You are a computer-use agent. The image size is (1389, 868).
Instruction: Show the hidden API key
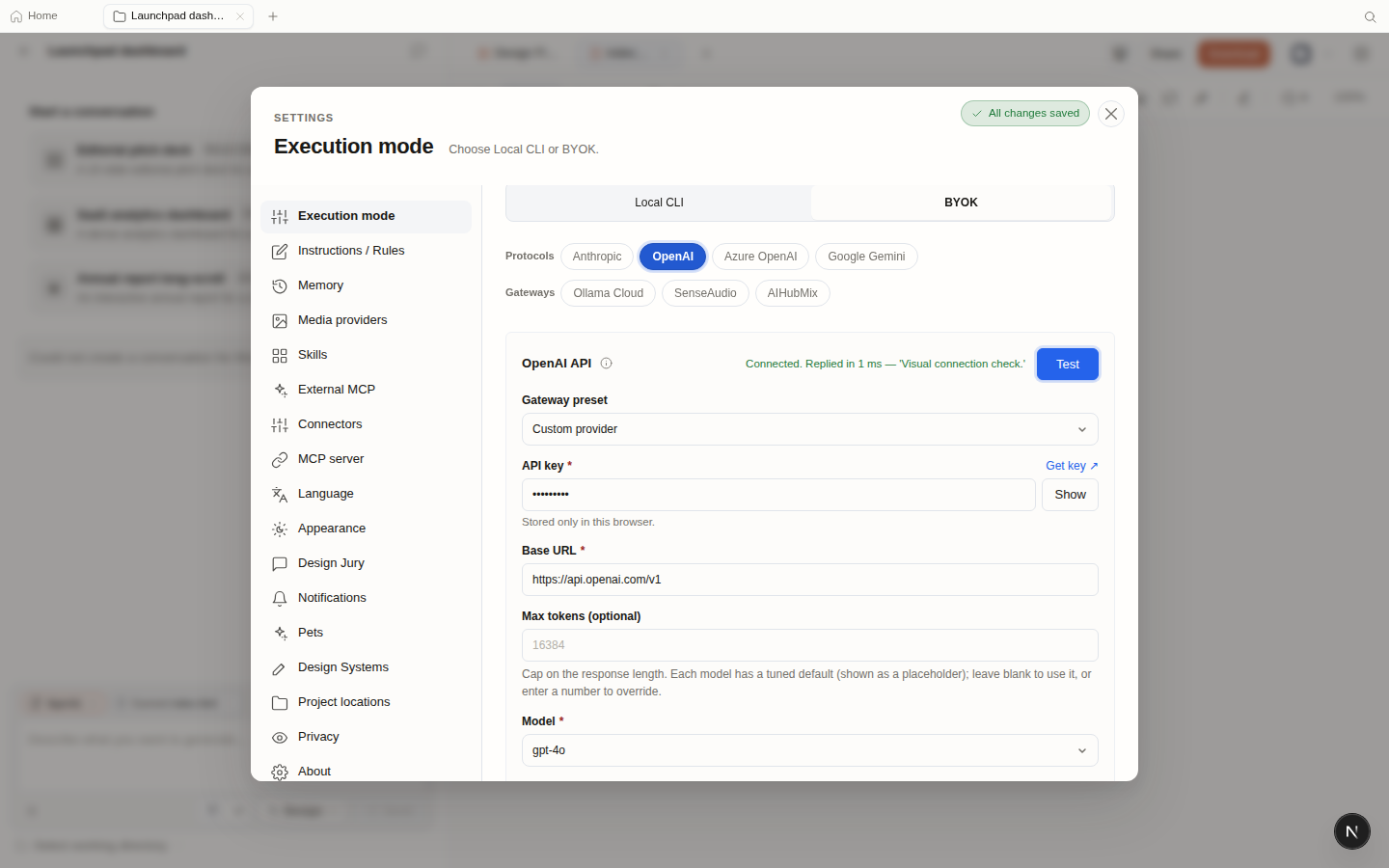pyautogui.click(x=1070, y=495)
